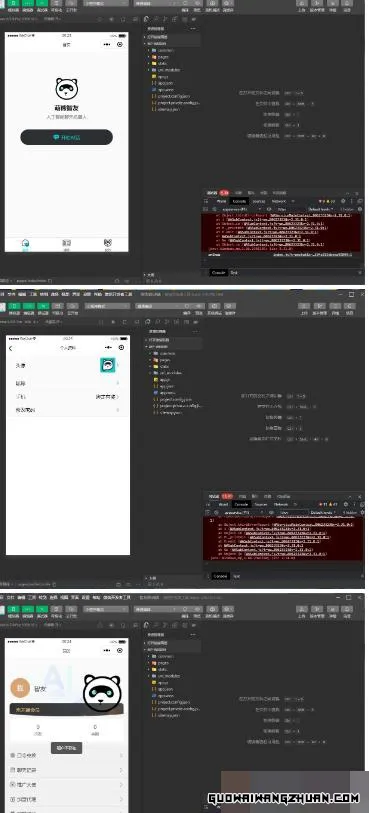This screenshot has width=369, height=813.
Task: Open first list row in bottom simulator
Action: click(x=66, y=756)
